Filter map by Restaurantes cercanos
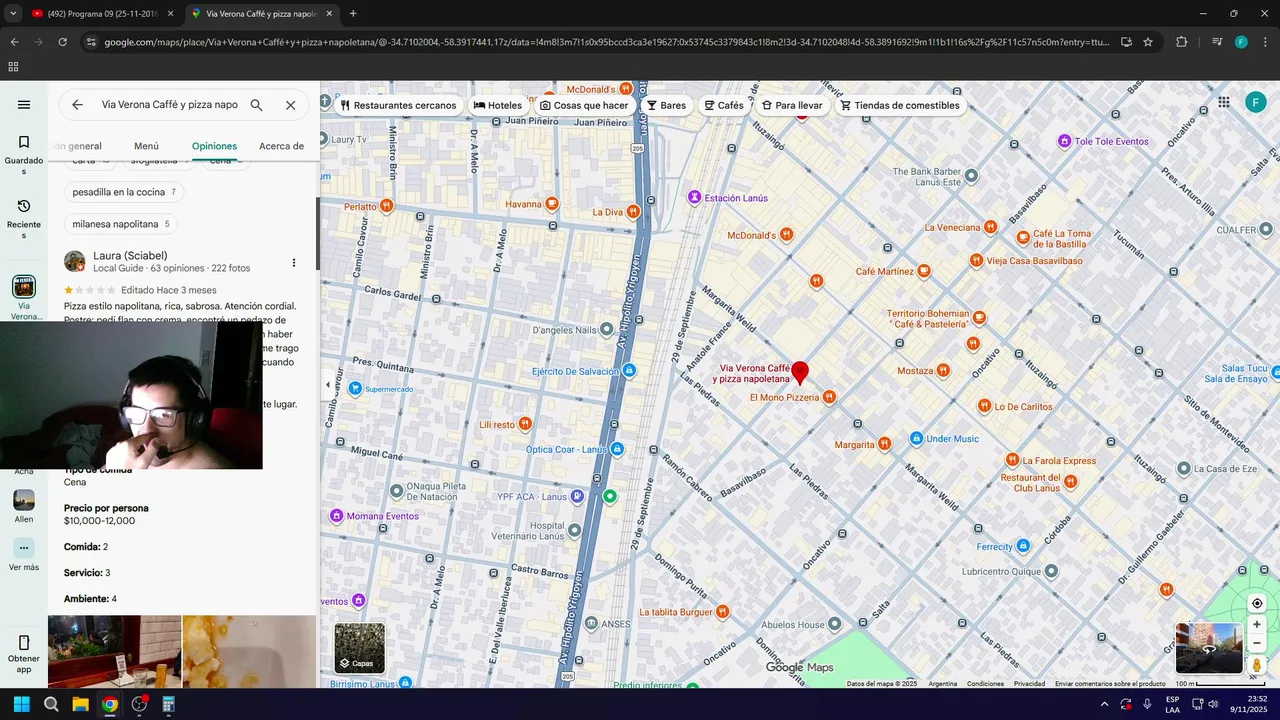 [x=398, y=105]
